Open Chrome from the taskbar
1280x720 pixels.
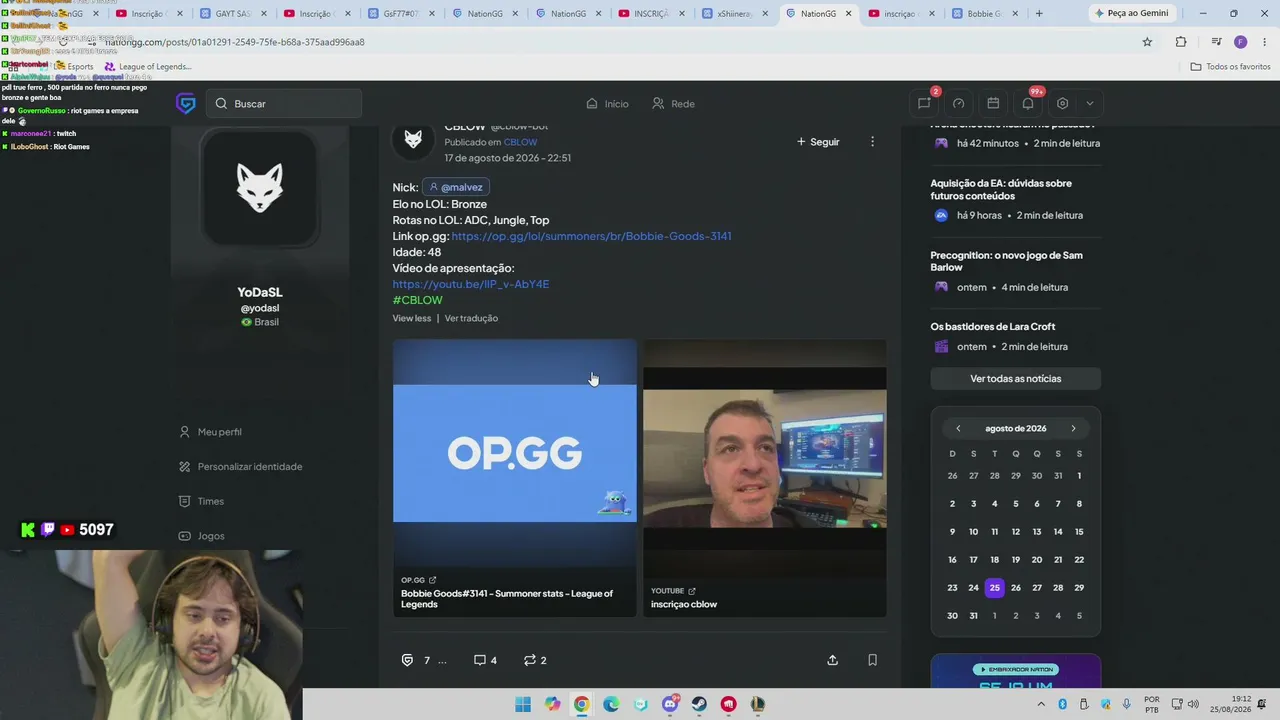(x=581, y=704)
